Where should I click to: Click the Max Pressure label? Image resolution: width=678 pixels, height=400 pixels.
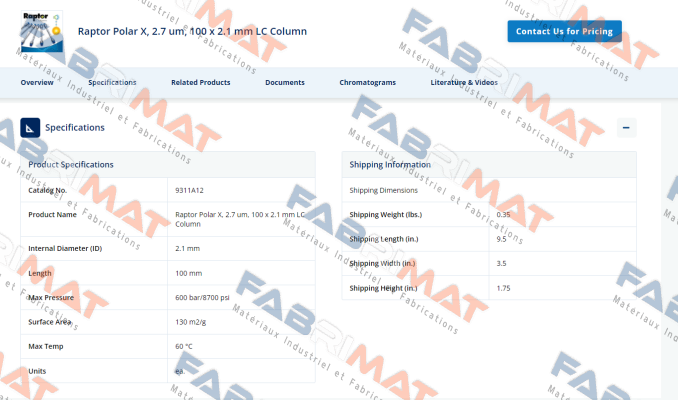pos(51,298)
